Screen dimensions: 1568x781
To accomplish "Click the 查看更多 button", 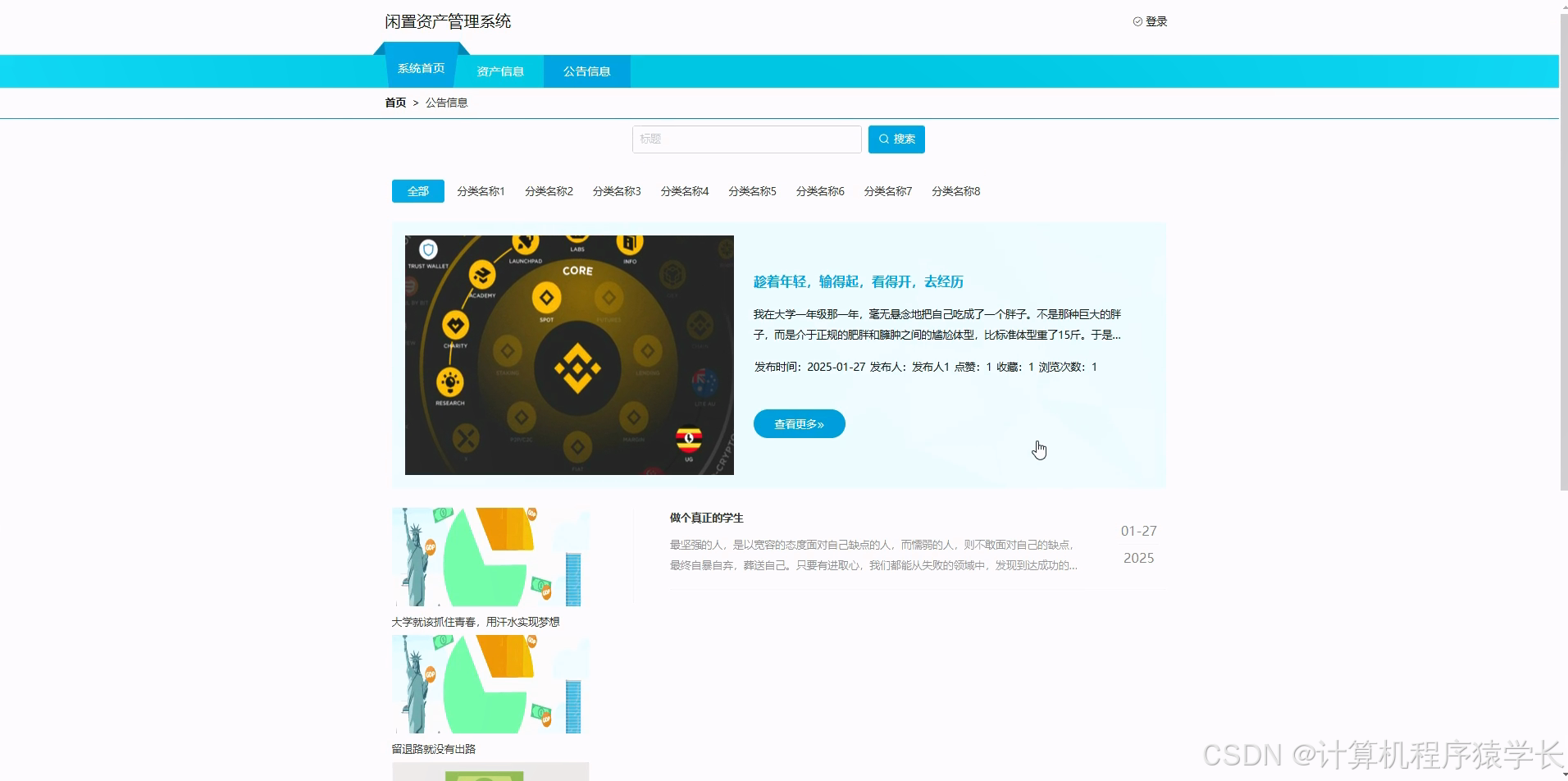I will (798, 423).
